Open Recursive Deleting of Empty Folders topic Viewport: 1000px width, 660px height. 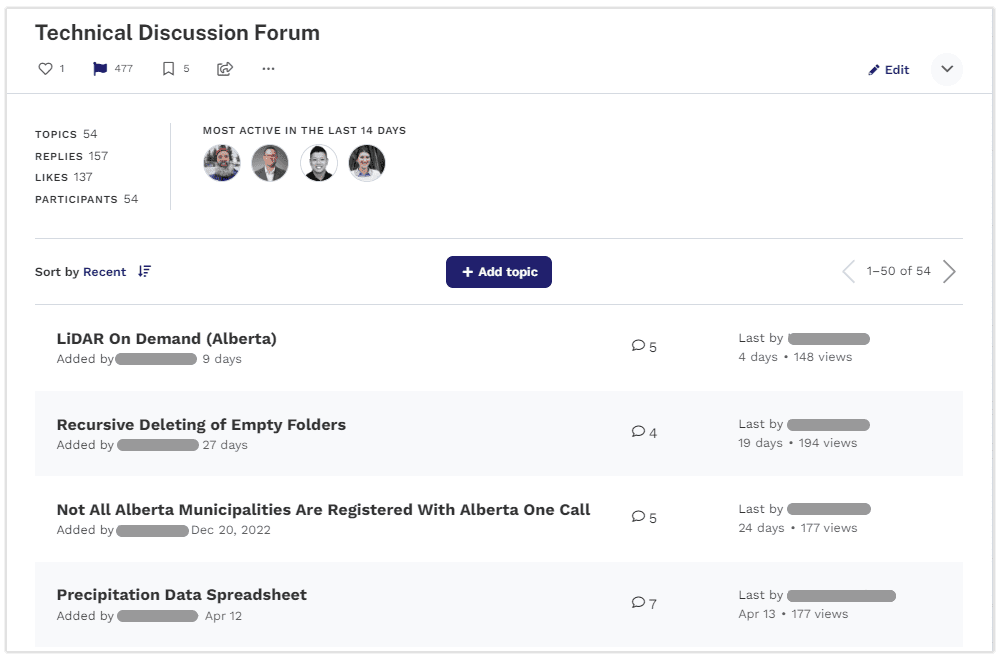pyautogui.click(x=201, y=425)
